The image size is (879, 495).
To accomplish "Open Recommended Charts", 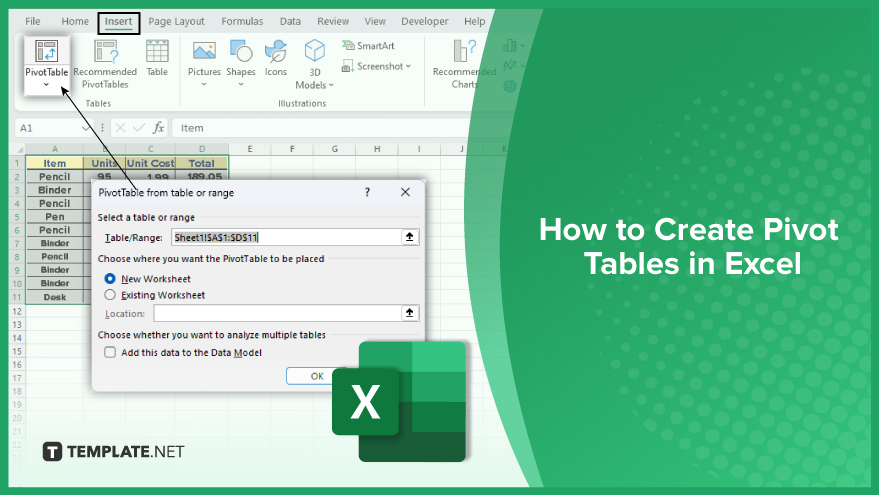I will tap(464, 64).
